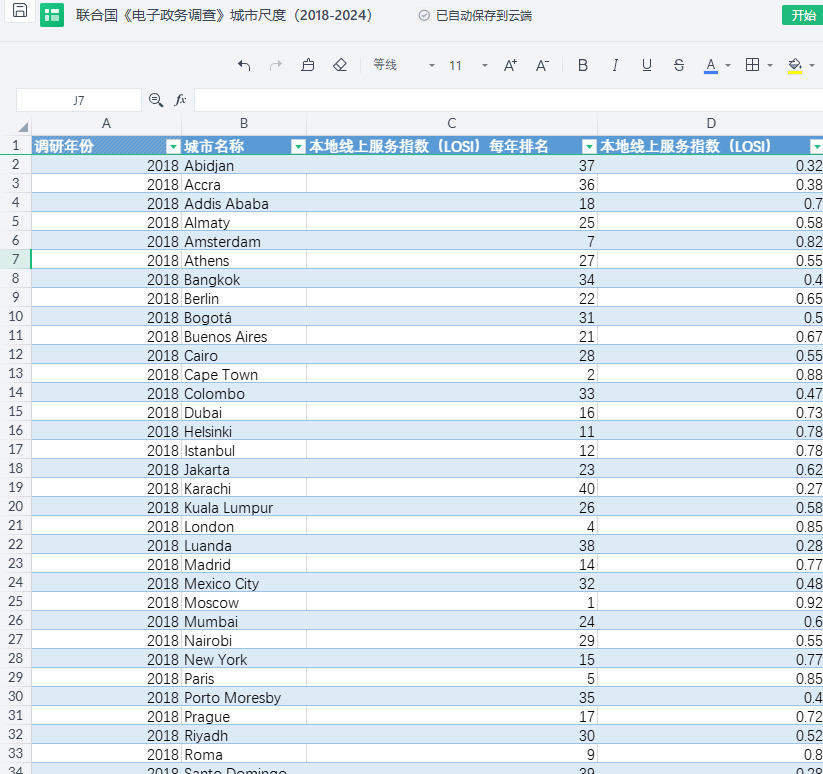
Task: Select column A header
Action: click(x=106, y=124)
